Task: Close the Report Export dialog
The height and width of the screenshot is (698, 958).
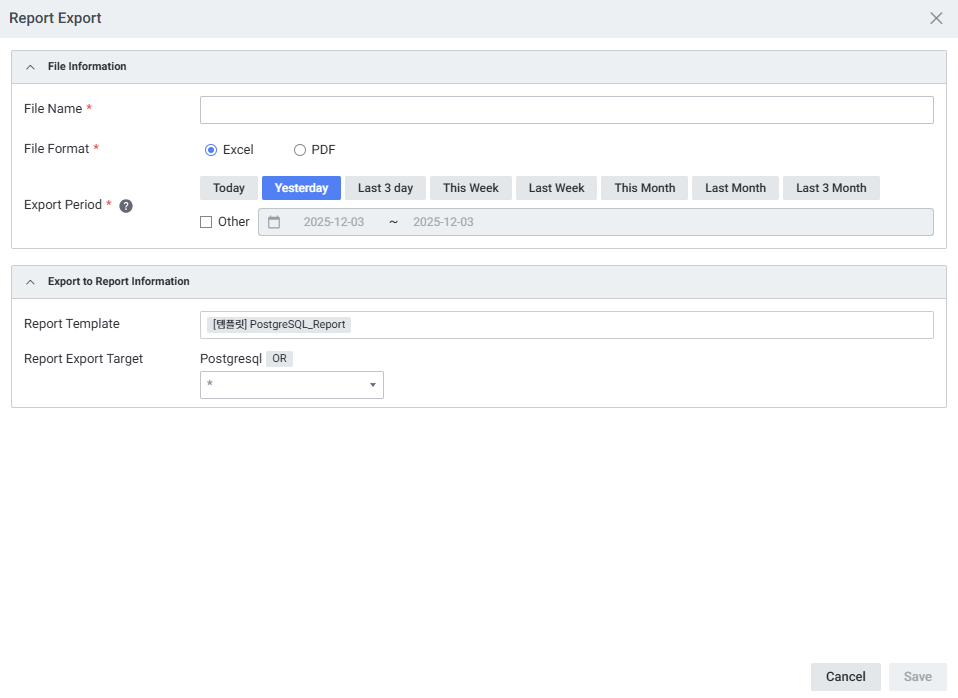Action: click(936, 18)
